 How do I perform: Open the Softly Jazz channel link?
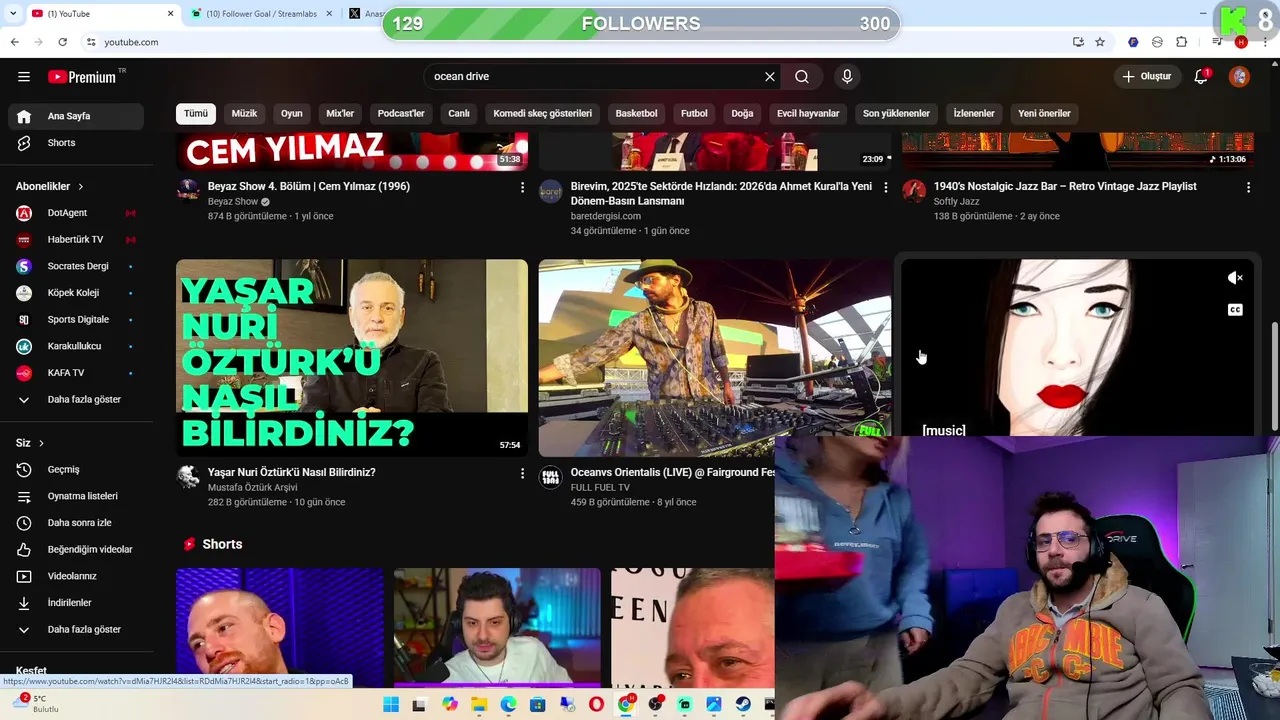point(956,202)
